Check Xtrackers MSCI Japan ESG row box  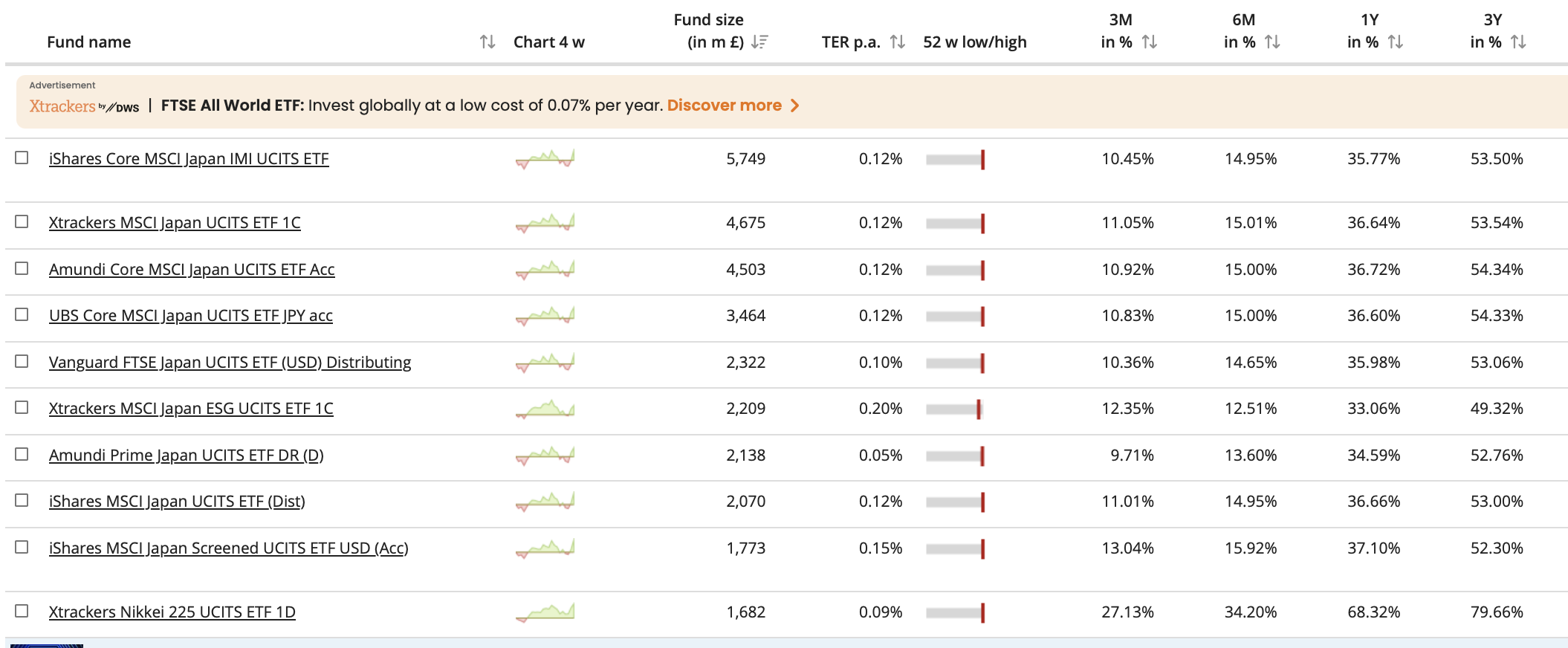coord(22,407)
